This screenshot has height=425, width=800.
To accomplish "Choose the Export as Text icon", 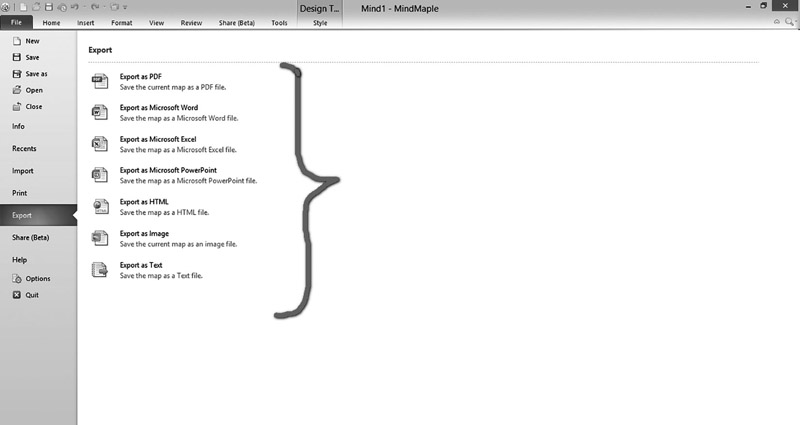I will [99, 270].
